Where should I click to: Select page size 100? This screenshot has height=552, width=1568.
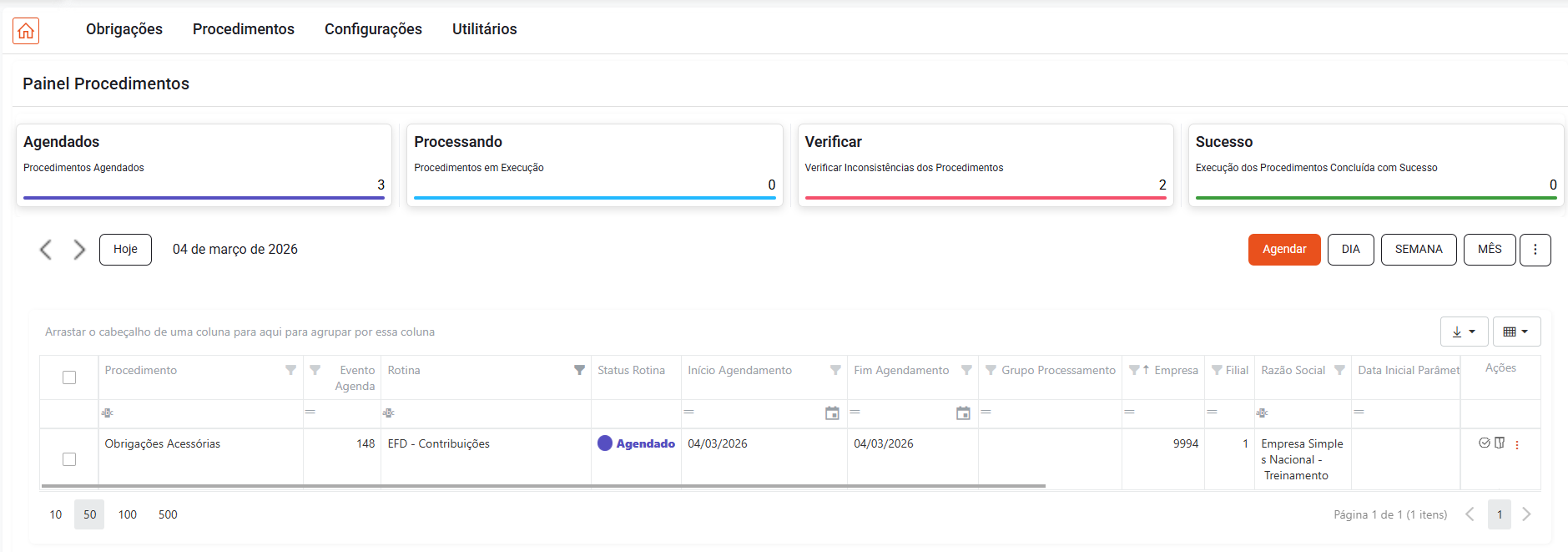[128, 514]
